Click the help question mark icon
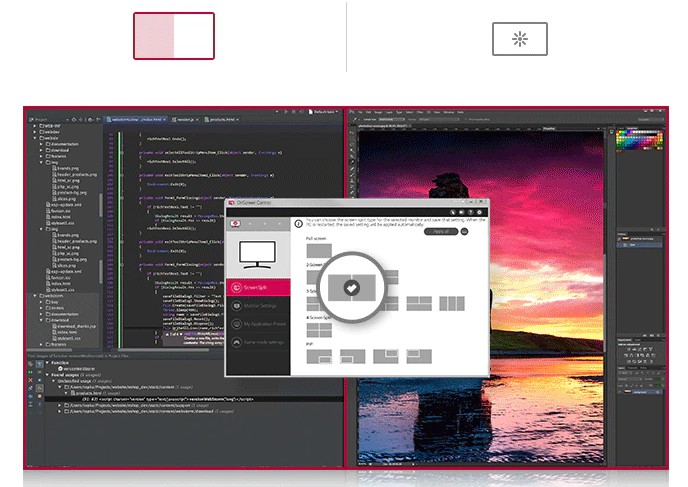This screenshot has height=487, width=688. [x=469, y=212]
